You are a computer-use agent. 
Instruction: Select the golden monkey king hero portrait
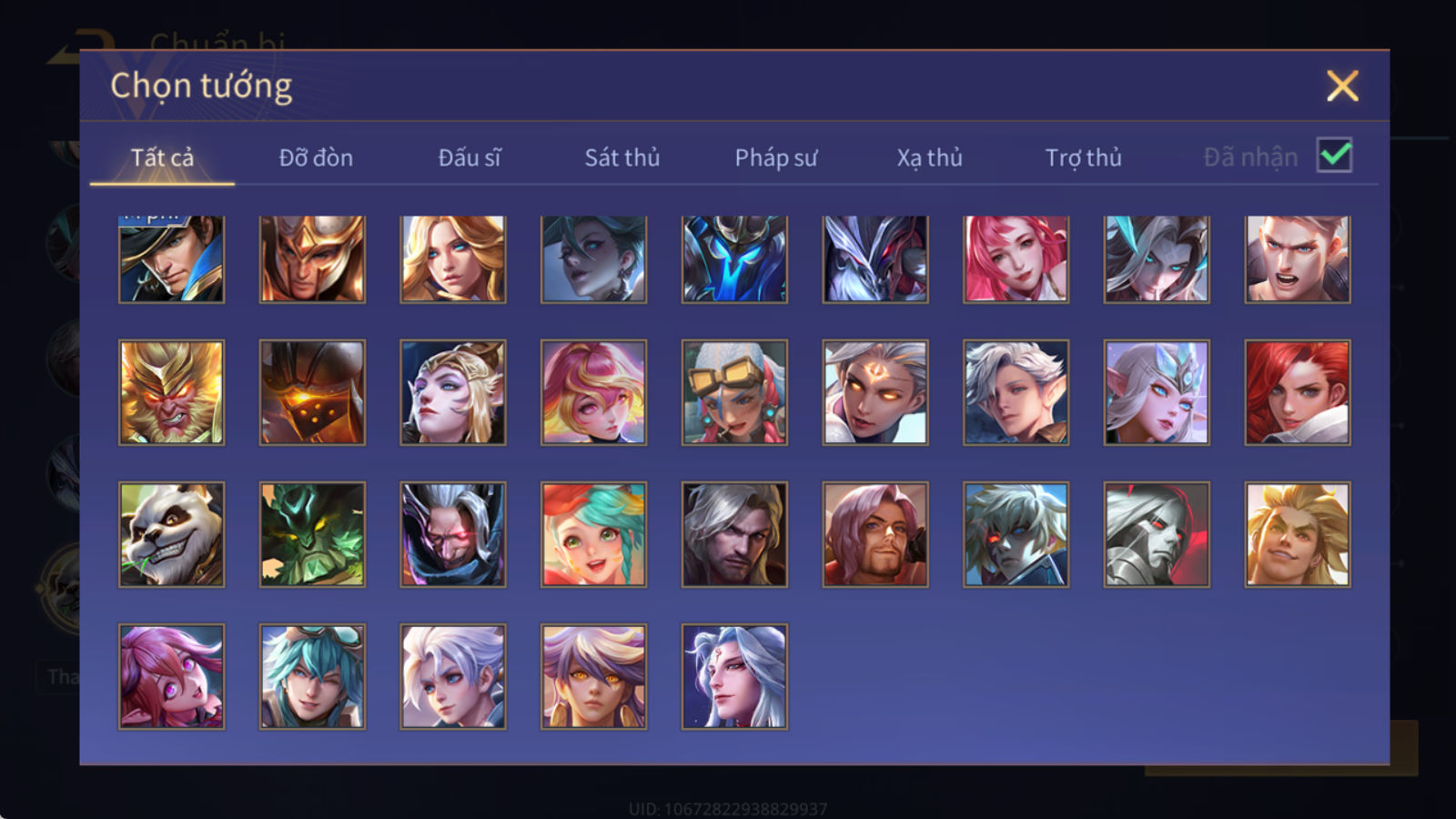pyautogui.click(x=171, y=393)
